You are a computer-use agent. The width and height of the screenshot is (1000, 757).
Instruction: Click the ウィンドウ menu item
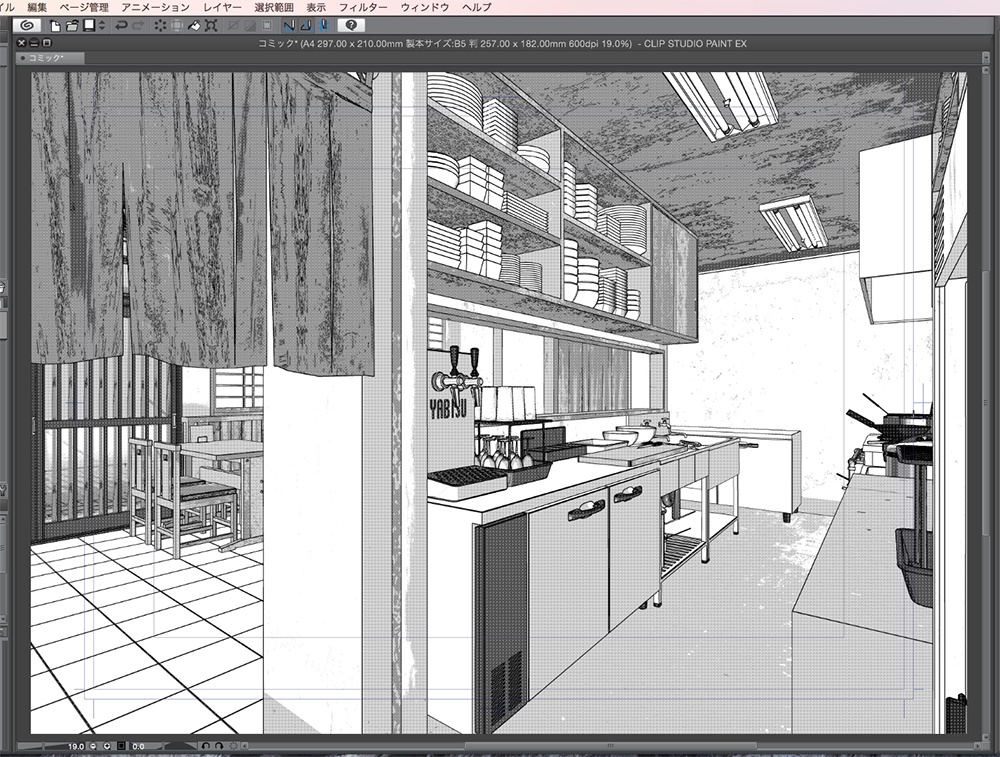tap(425, 7)
